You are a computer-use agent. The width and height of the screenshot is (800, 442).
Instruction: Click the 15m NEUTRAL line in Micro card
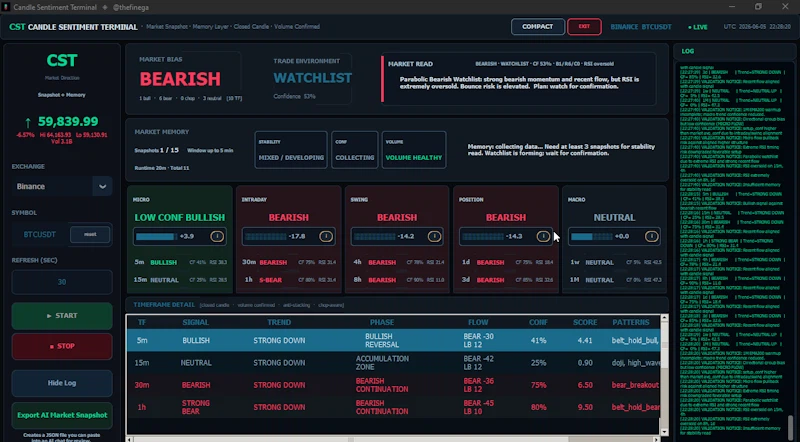181,280
